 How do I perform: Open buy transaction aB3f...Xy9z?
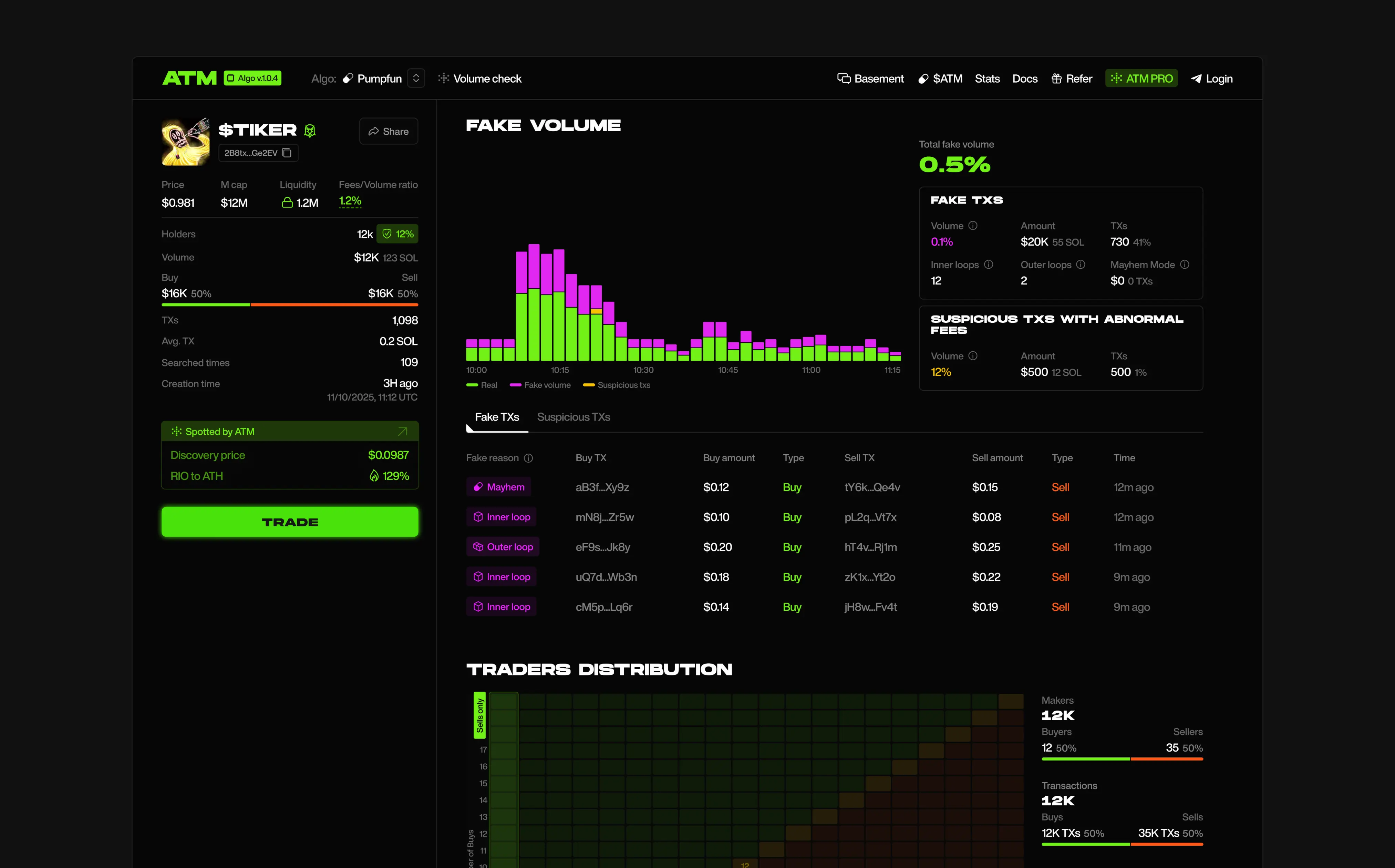(602, 487)
